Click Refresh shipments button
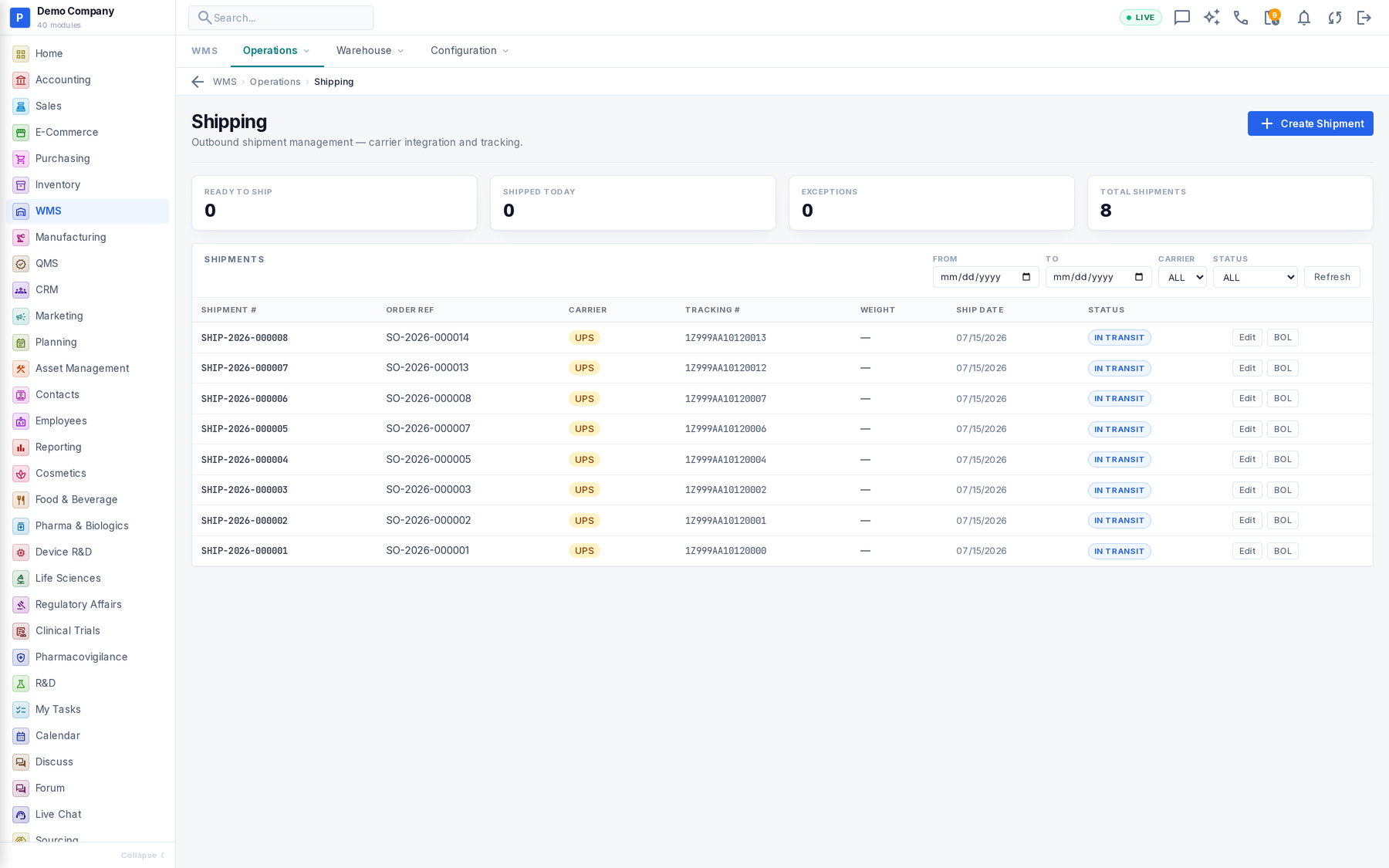Screen dimensions: 1389x868 (1332, 277)
